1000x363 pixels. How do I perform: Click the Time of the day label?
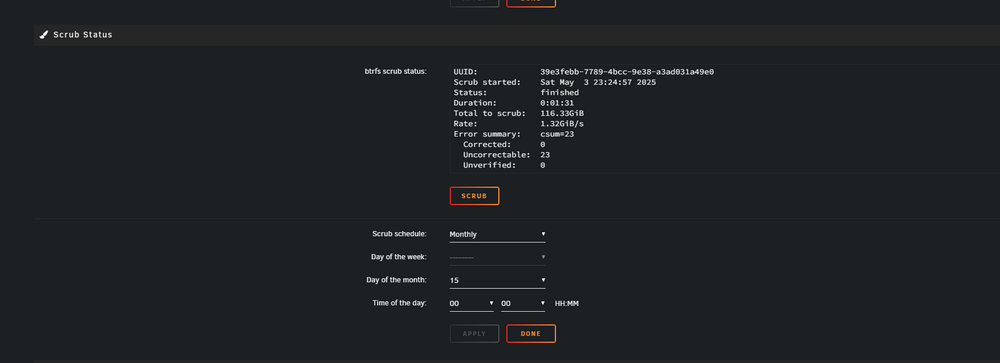click(x=399, y=303)
